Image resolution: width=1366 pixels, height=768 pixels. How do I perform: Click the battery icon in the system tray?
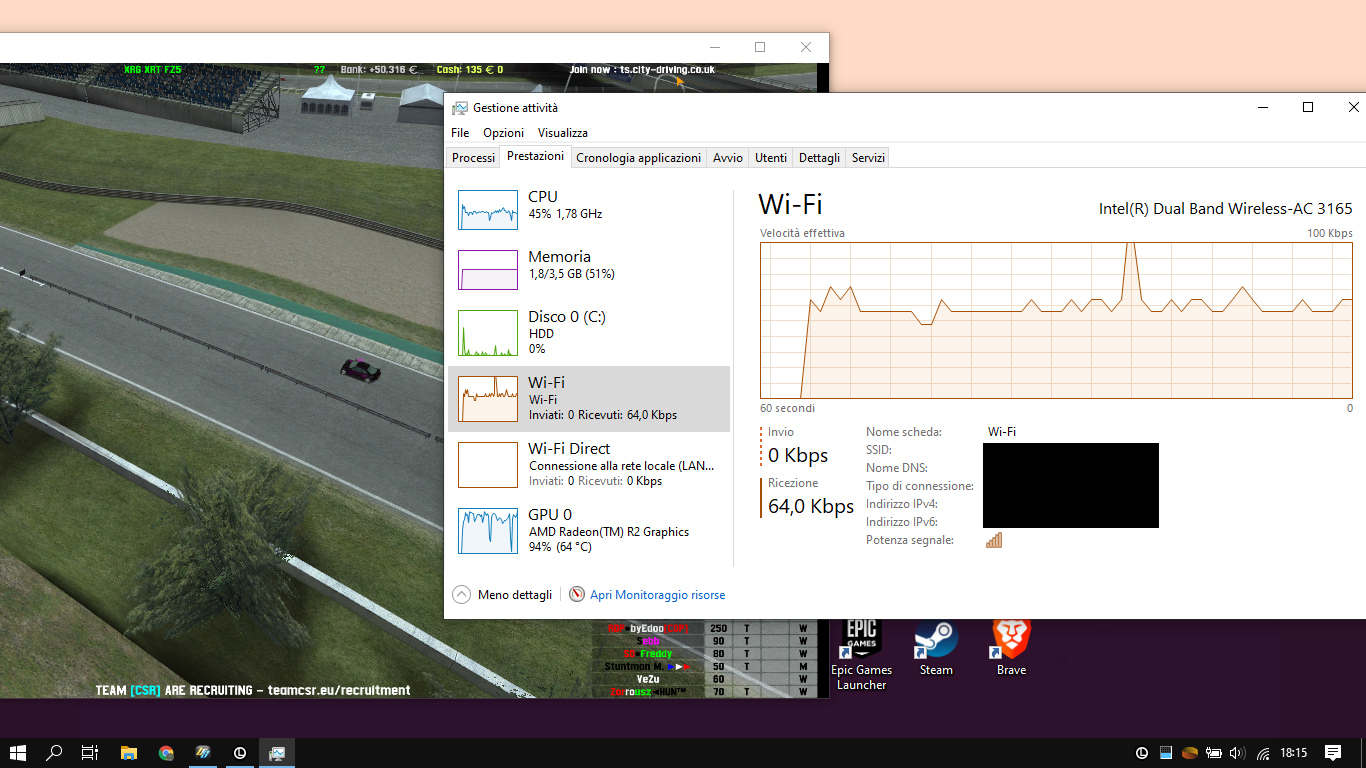(1213, 753)
